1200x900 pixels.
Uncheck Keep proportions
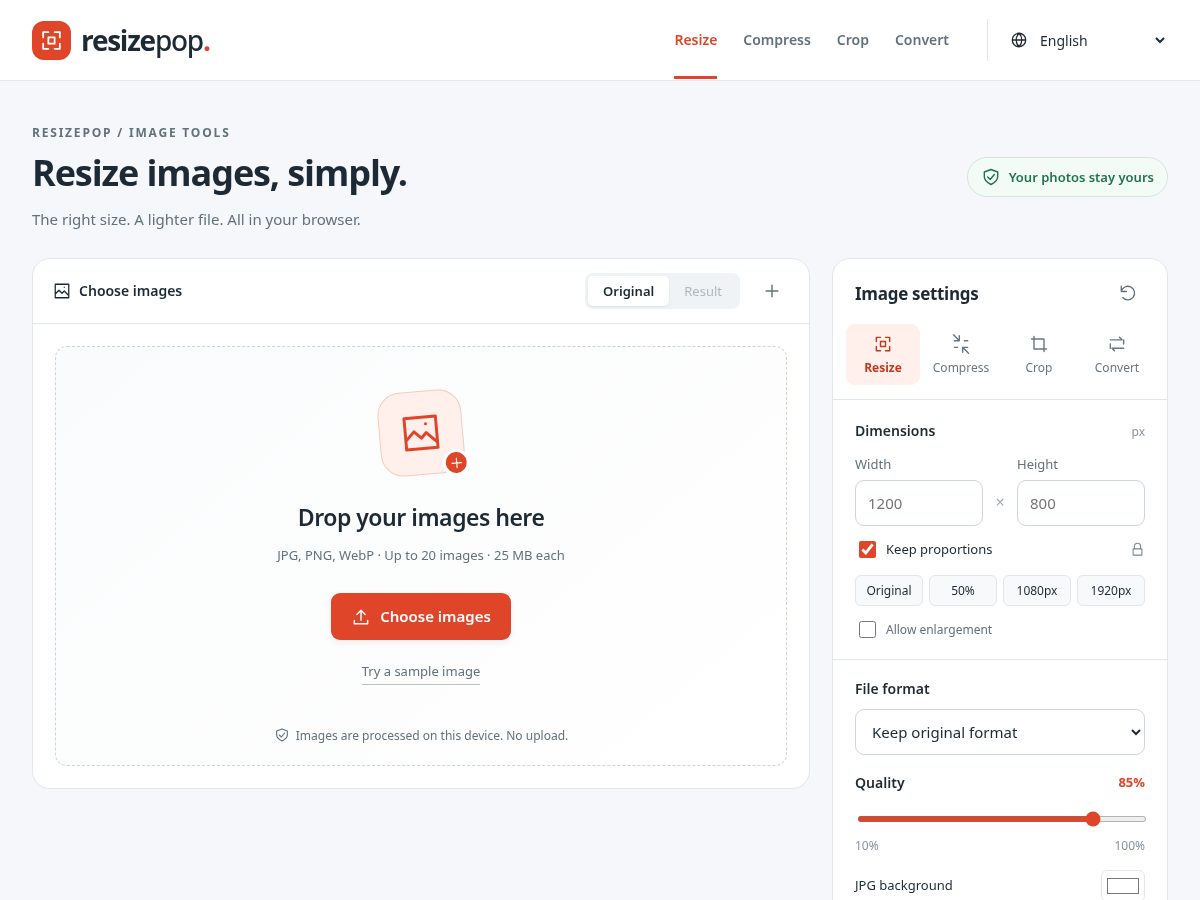[868, 549]
